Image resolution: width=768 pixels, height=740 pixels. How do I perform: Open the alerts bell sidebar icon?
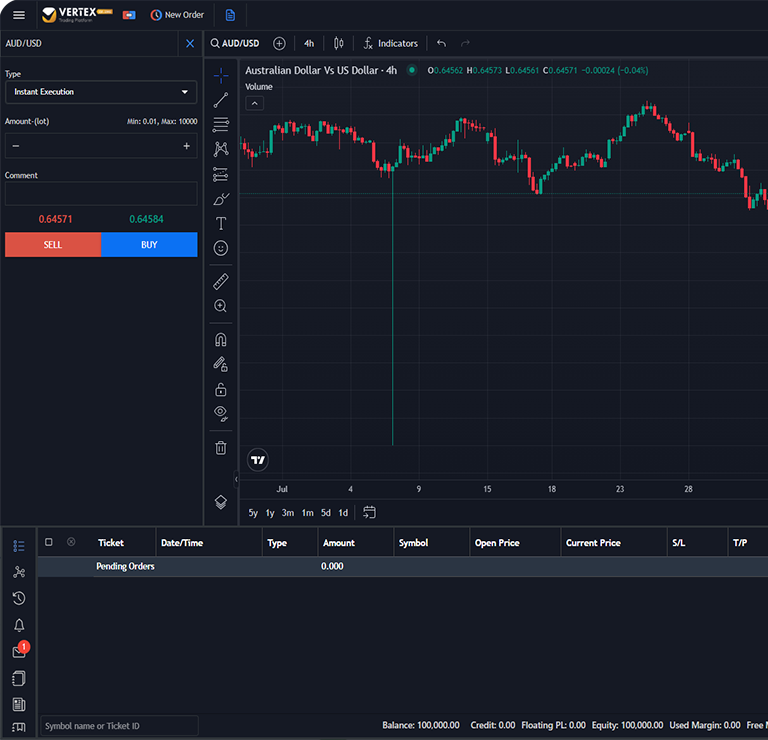click(19, 625)
